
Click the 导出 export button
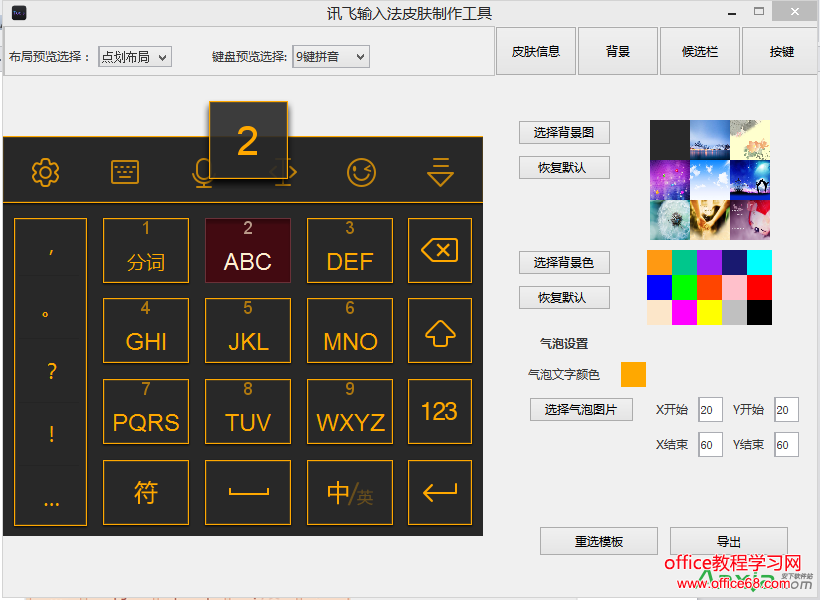pos(728,540)
